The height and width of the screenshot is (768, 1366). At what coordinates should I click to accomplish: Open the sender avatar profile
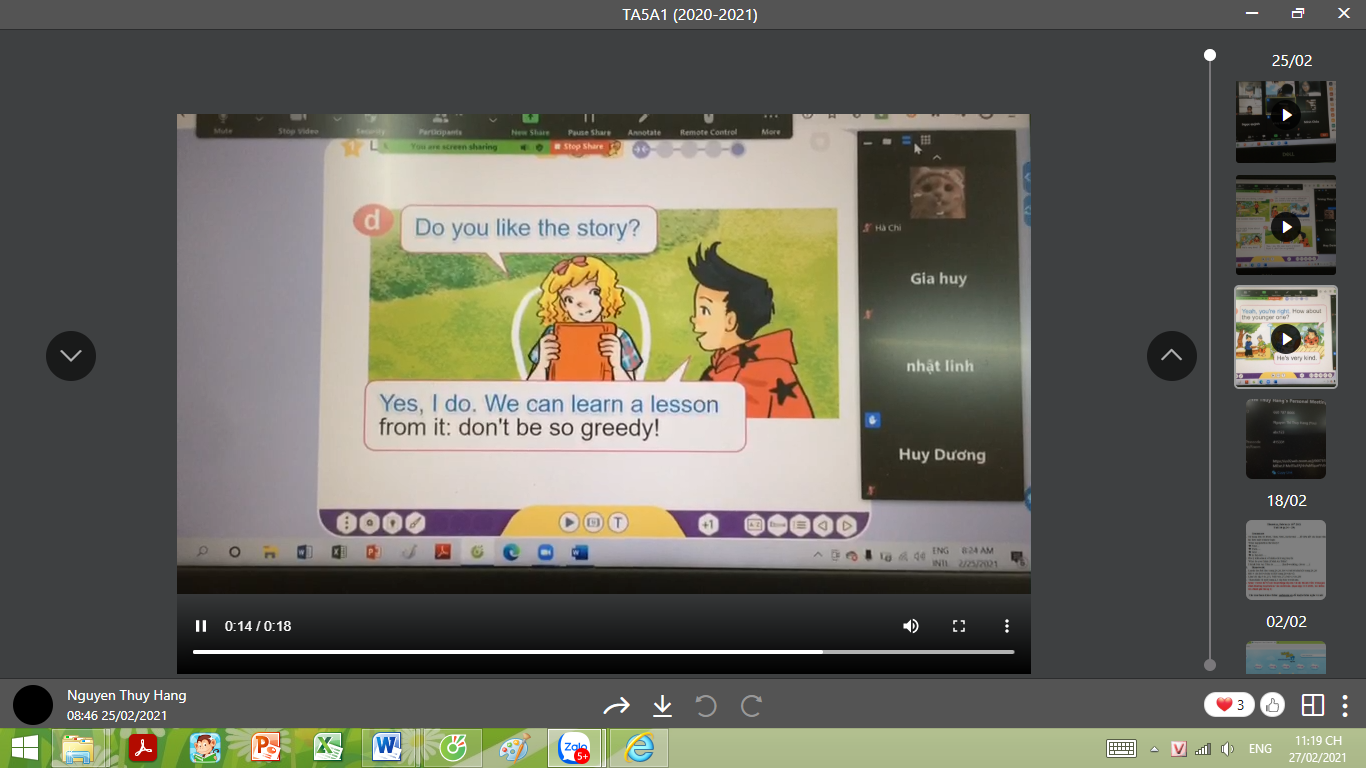click(33, 705)
